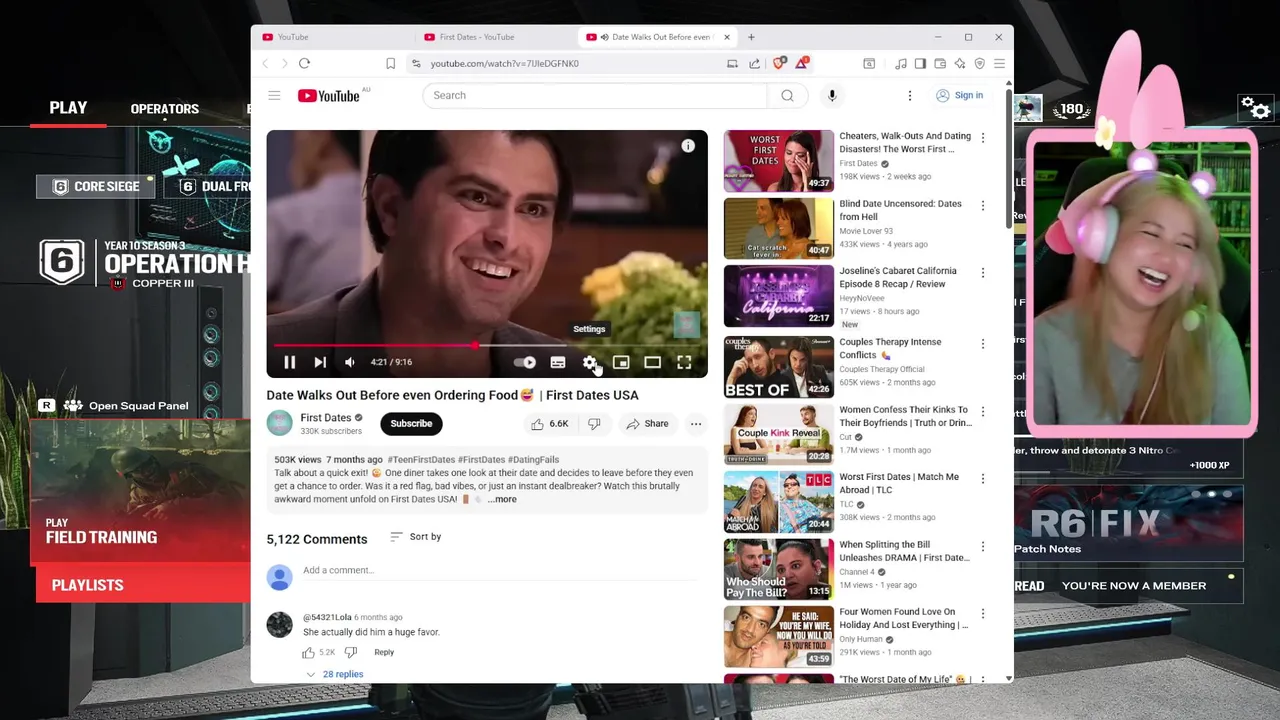Enable theater mode view

click(x=652, y=362)
